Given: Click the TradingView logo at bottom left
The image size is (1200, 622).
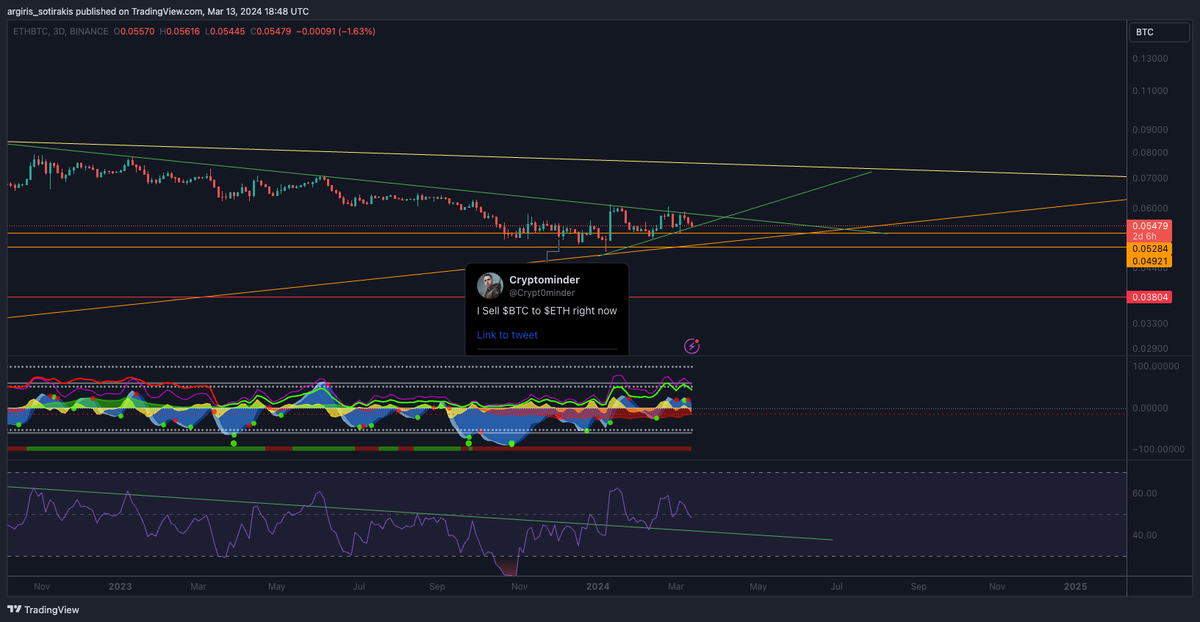Looking at the screenshot, I should (43, 609).
